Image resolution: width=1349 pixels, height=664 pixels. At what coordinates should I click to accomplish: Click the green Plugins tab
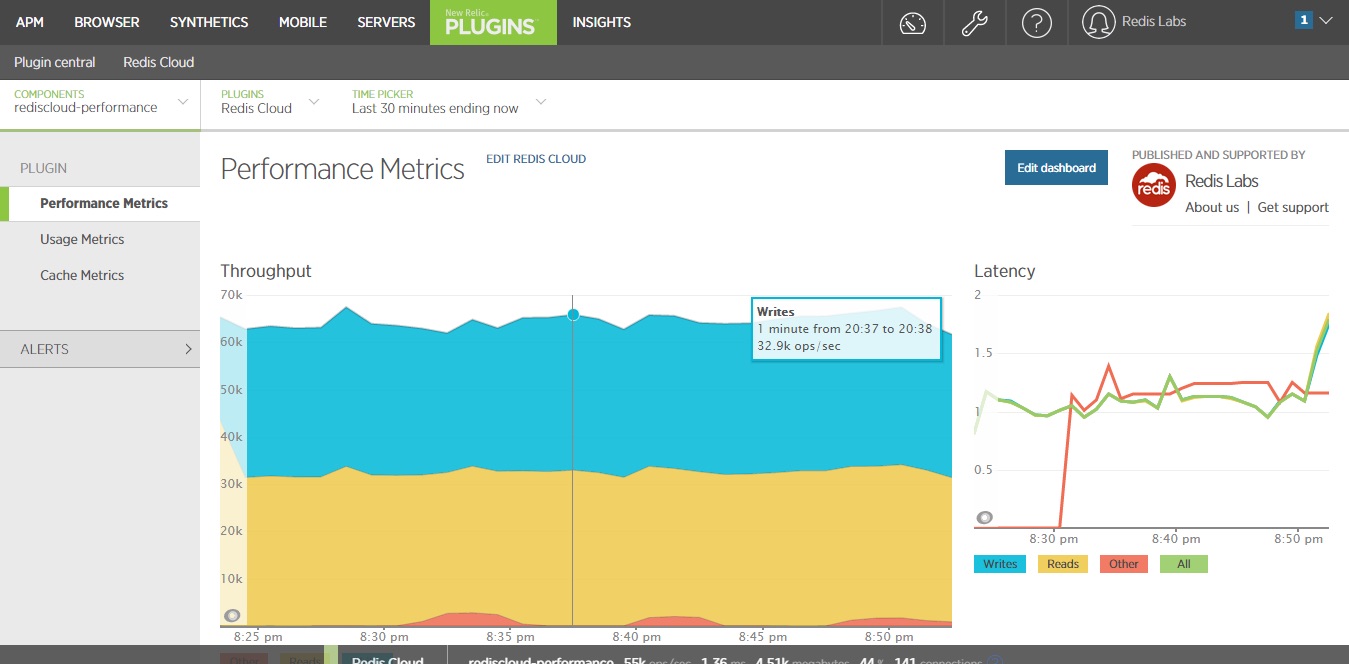(493, 22)
